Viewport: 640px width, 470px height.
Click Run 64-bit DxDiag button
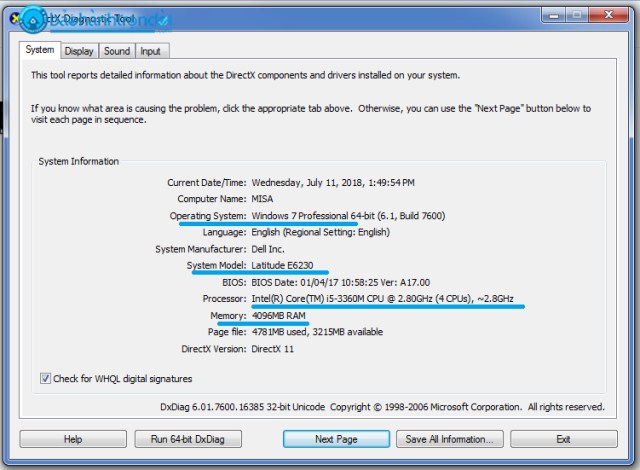click(188, 439)
